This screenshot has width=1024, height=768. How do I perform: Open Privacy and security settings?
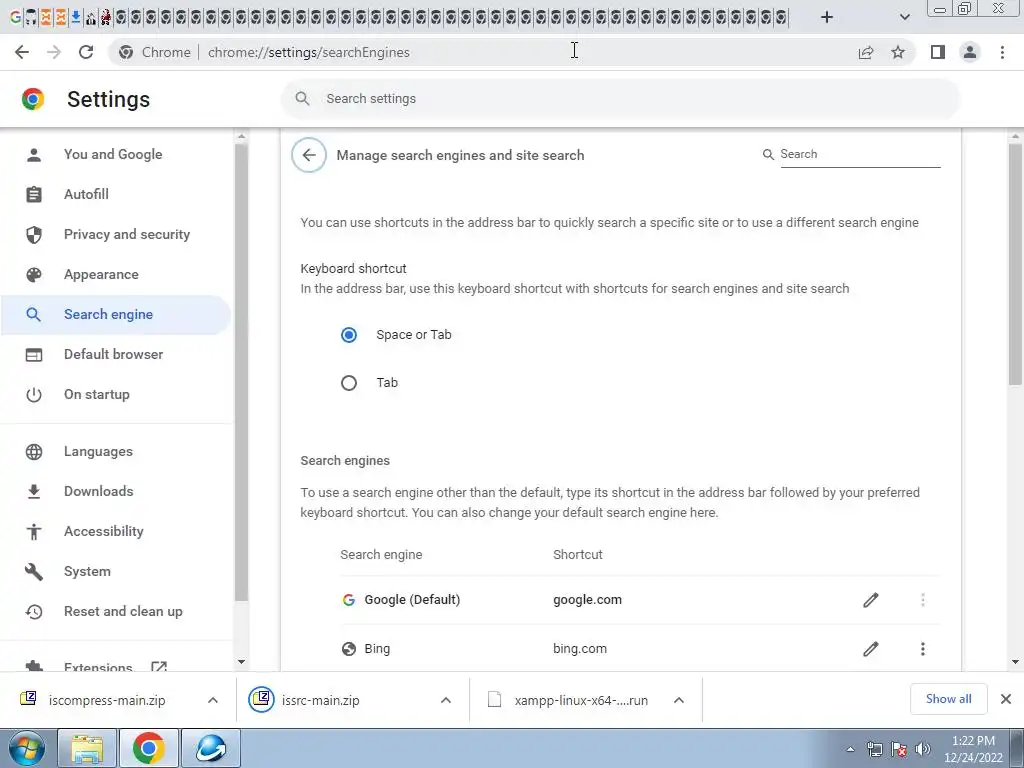pos(127,234)
